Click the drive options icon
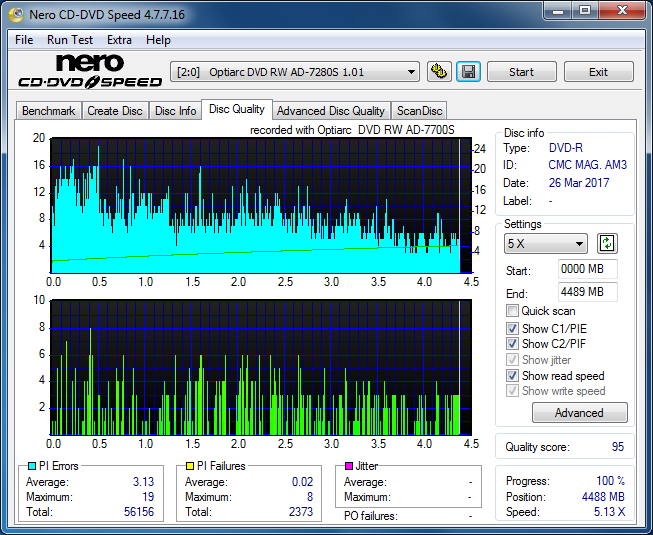 click(439, 72)
